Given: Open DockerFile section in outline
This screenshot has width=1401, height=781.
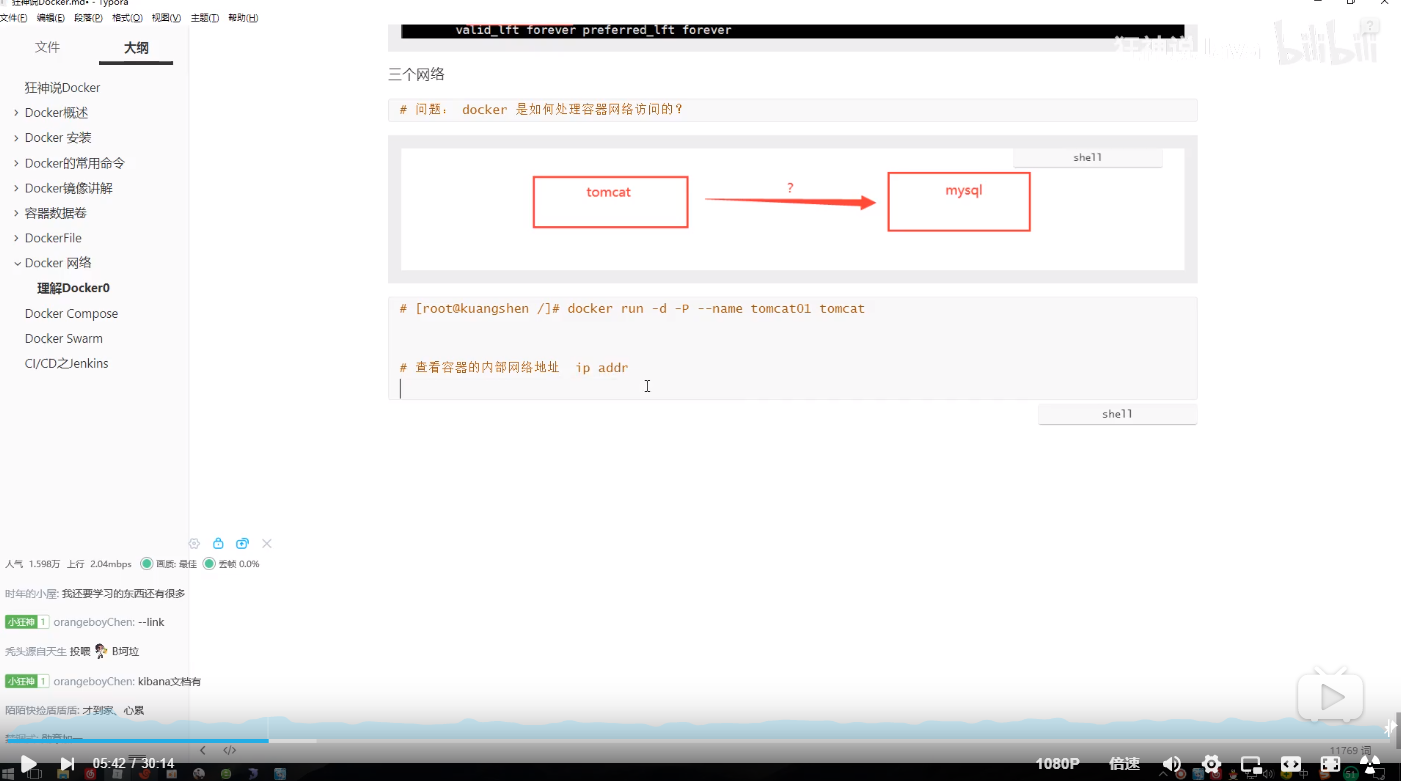Looking at the screenshot, I should pos(53,238).
